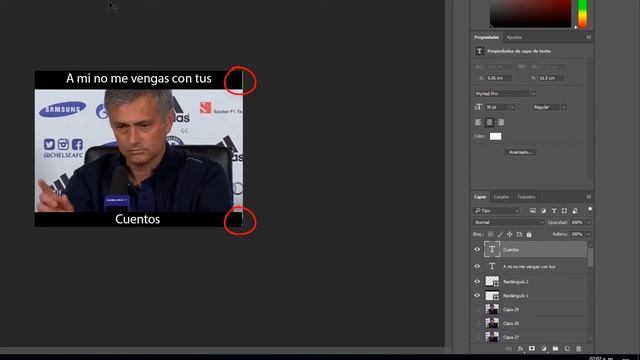Show the Capa 27 layer

click(477, 337)
